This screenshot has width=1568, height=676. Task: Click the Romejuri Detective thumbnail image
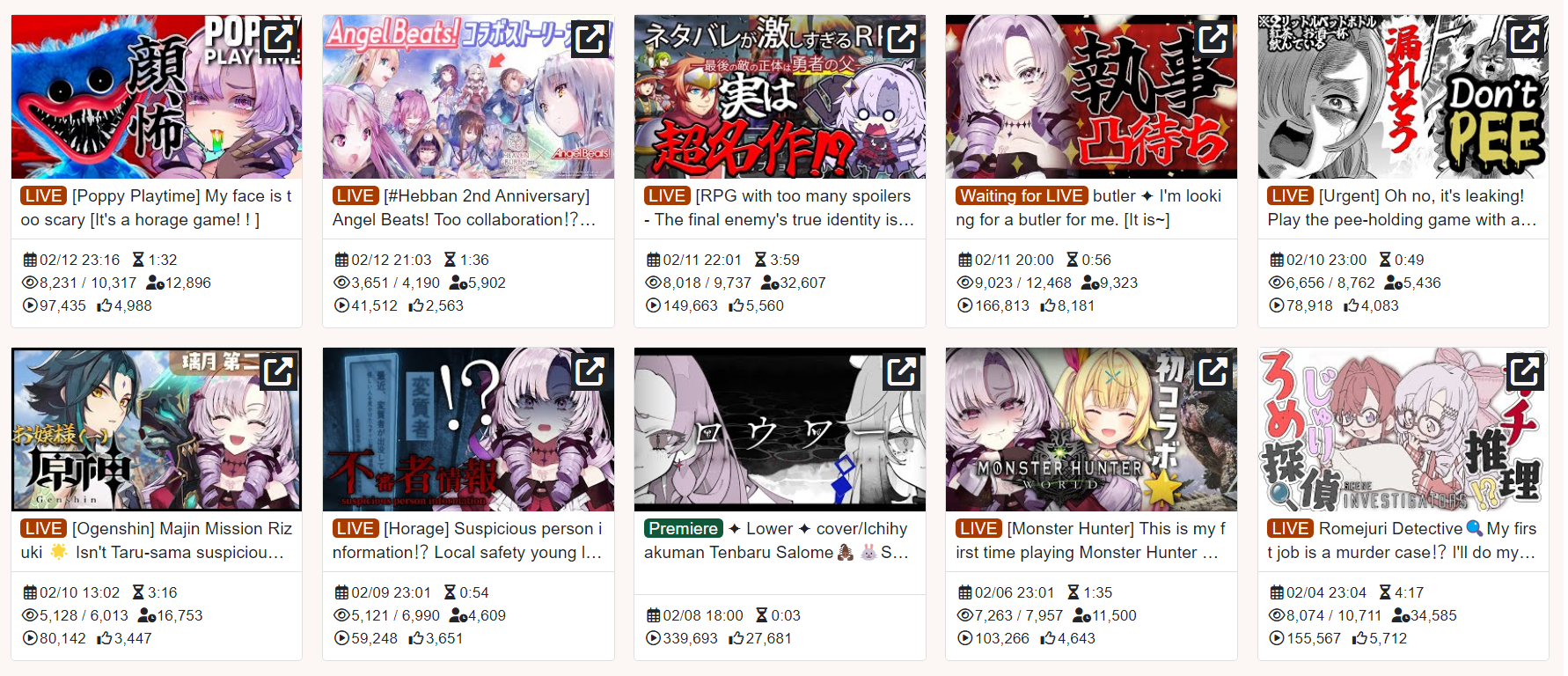pyautogui.click(x=1403, y=430)
